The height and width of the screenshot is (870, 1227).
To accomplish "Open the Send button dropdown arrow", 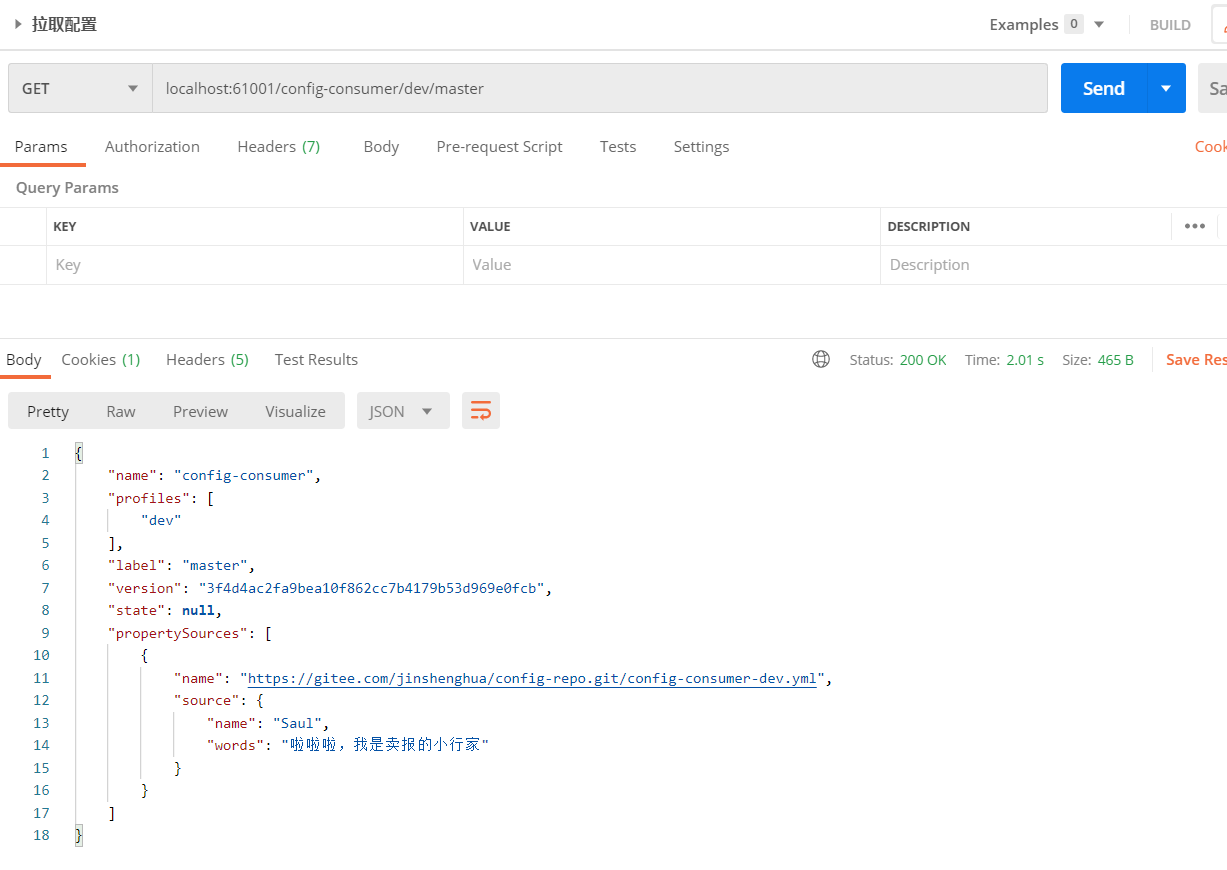I will pos(1166,88).
